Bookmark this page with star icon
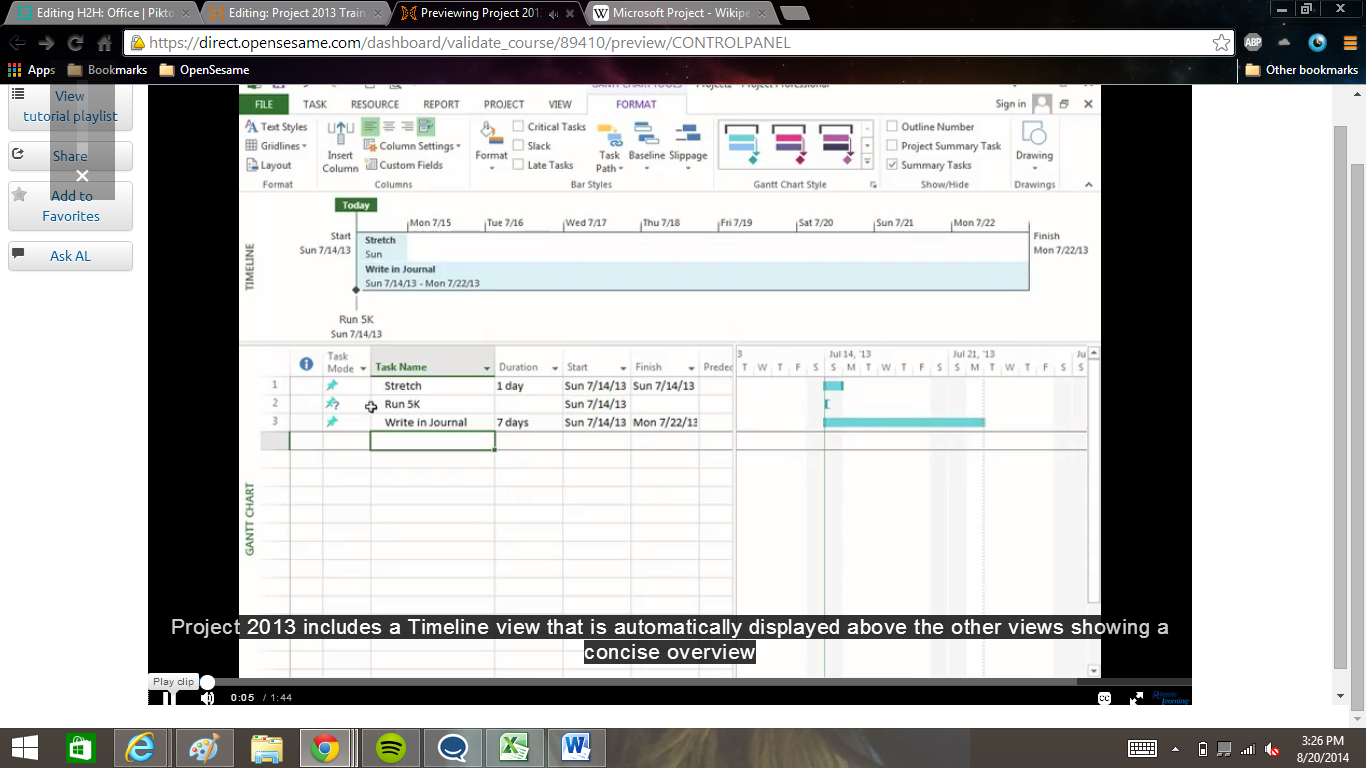 (x=1221, y=43)
